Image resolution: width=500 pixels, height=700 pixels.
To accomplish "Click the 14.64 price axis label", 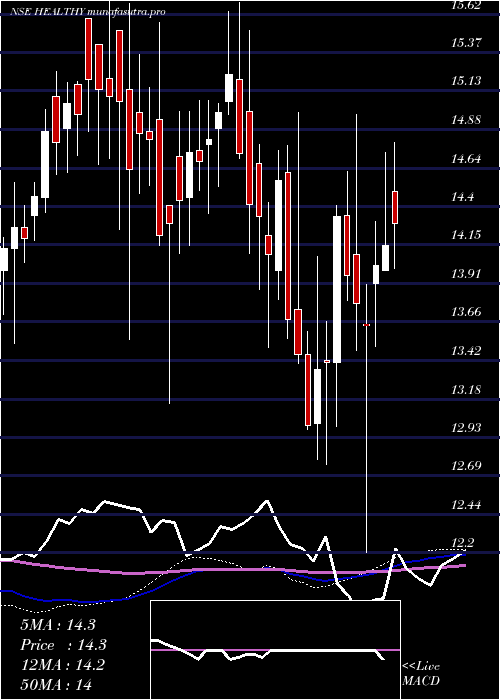I will (x=467, y=158).
